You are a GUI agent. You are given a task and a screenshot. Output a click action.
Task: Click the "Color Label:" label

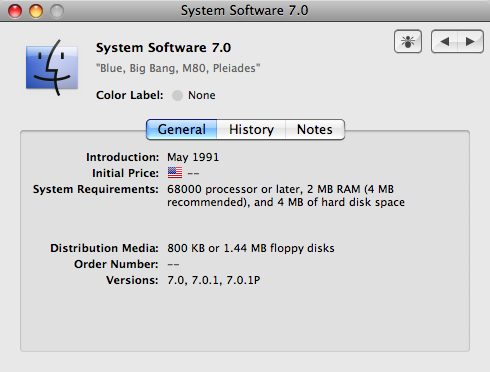click(x=130, y=95)
